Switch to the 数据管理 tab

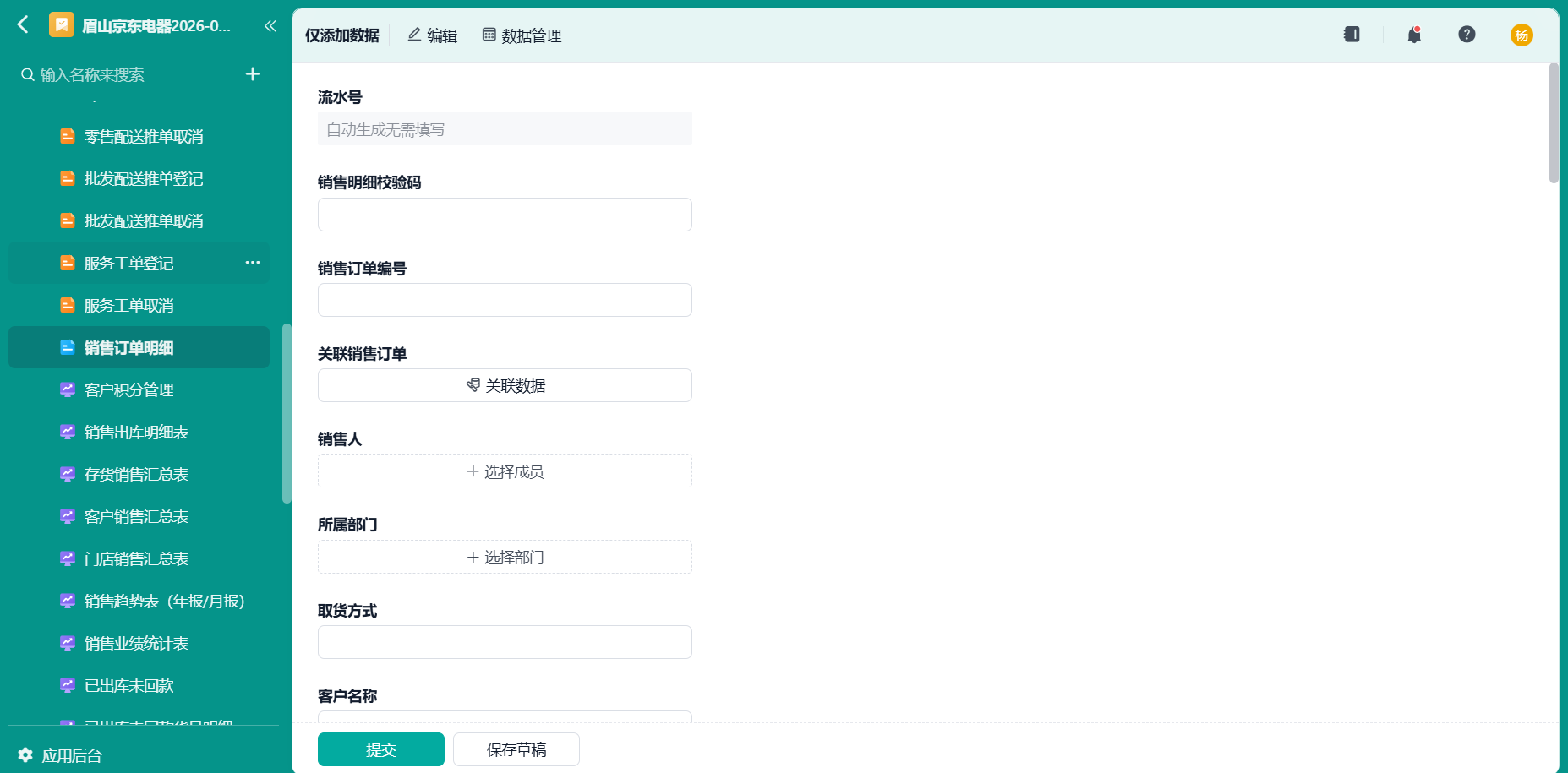(522, 35)
